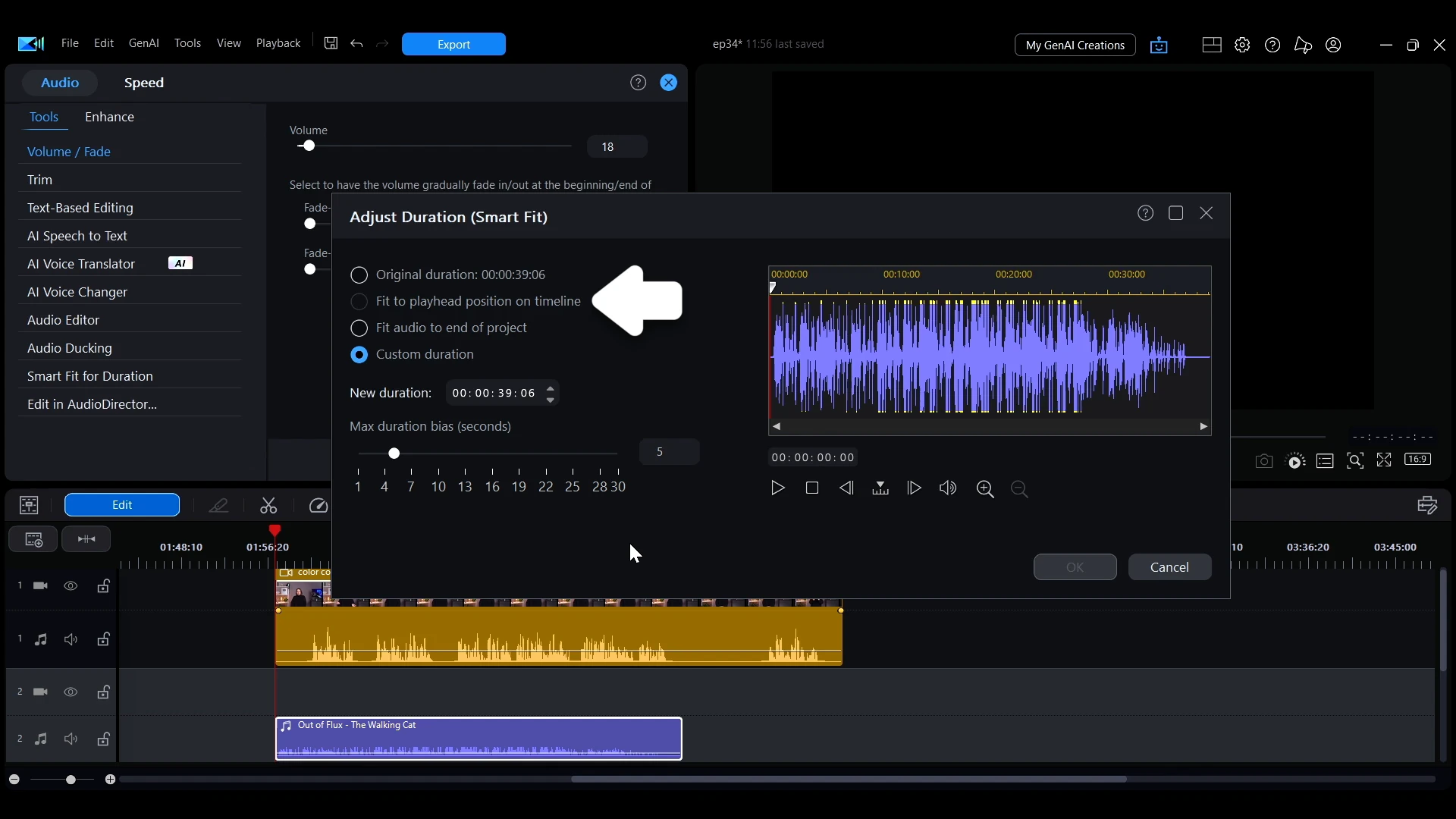Screen dimensions: 1456x819
Task: Open the File menu
Action: 70,43
